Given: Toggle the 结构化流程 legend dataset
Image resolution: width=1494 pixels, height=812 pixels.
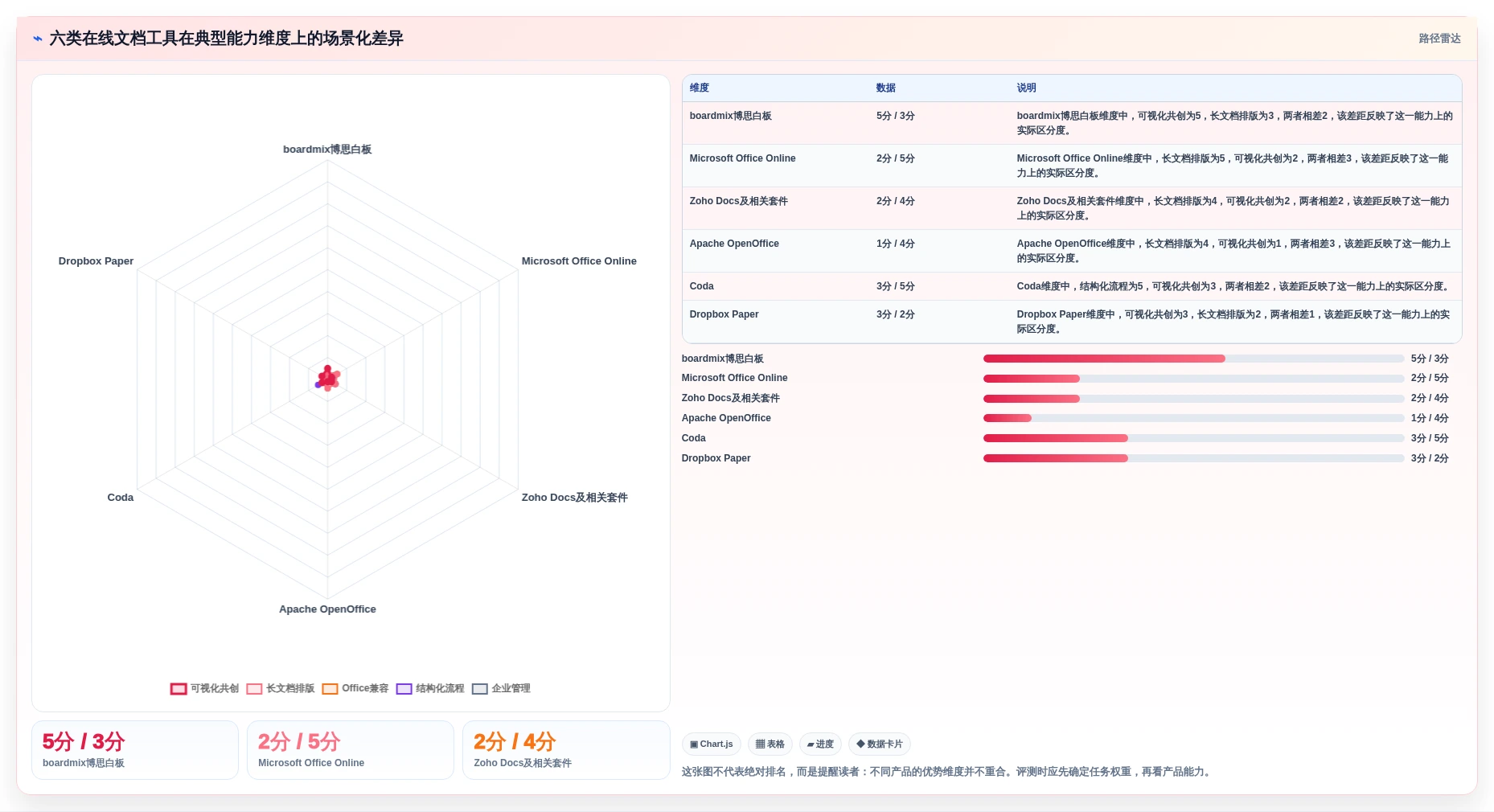Looking at the screenshot, I should (430, 688).
